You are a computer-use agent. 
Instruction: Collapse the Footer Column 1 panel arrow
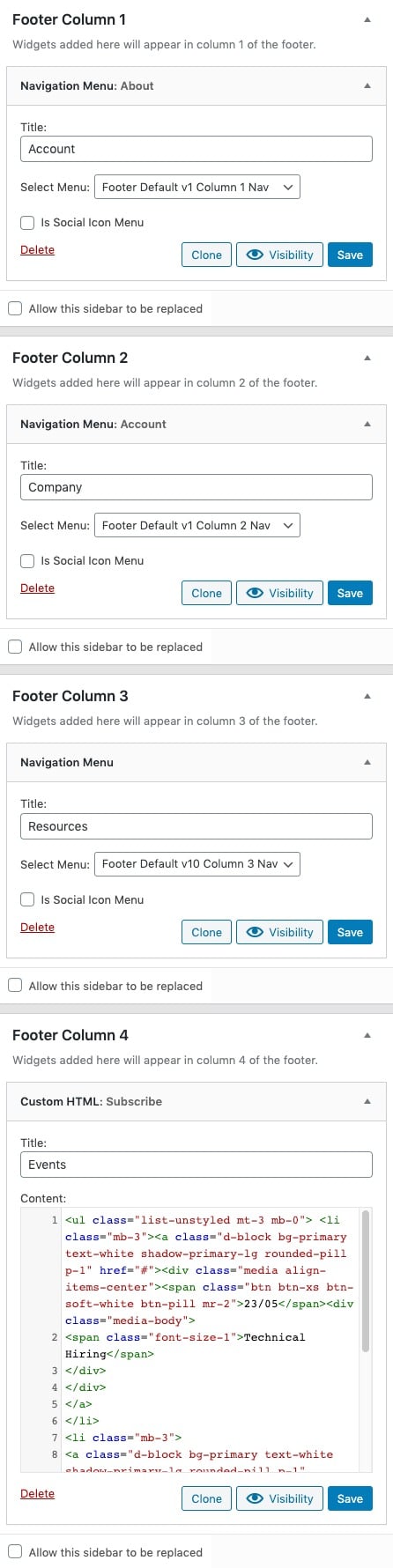tap(367, 19)
